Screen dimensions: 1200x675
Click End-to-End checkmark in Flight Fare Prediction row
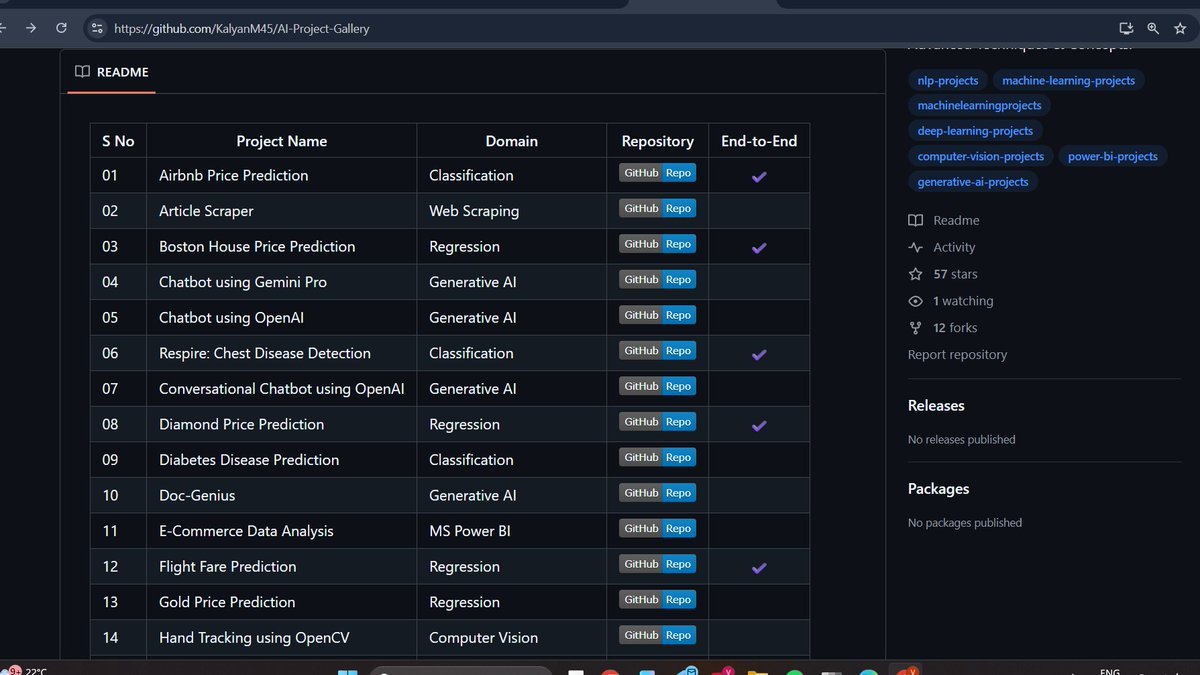coord(759,567)
